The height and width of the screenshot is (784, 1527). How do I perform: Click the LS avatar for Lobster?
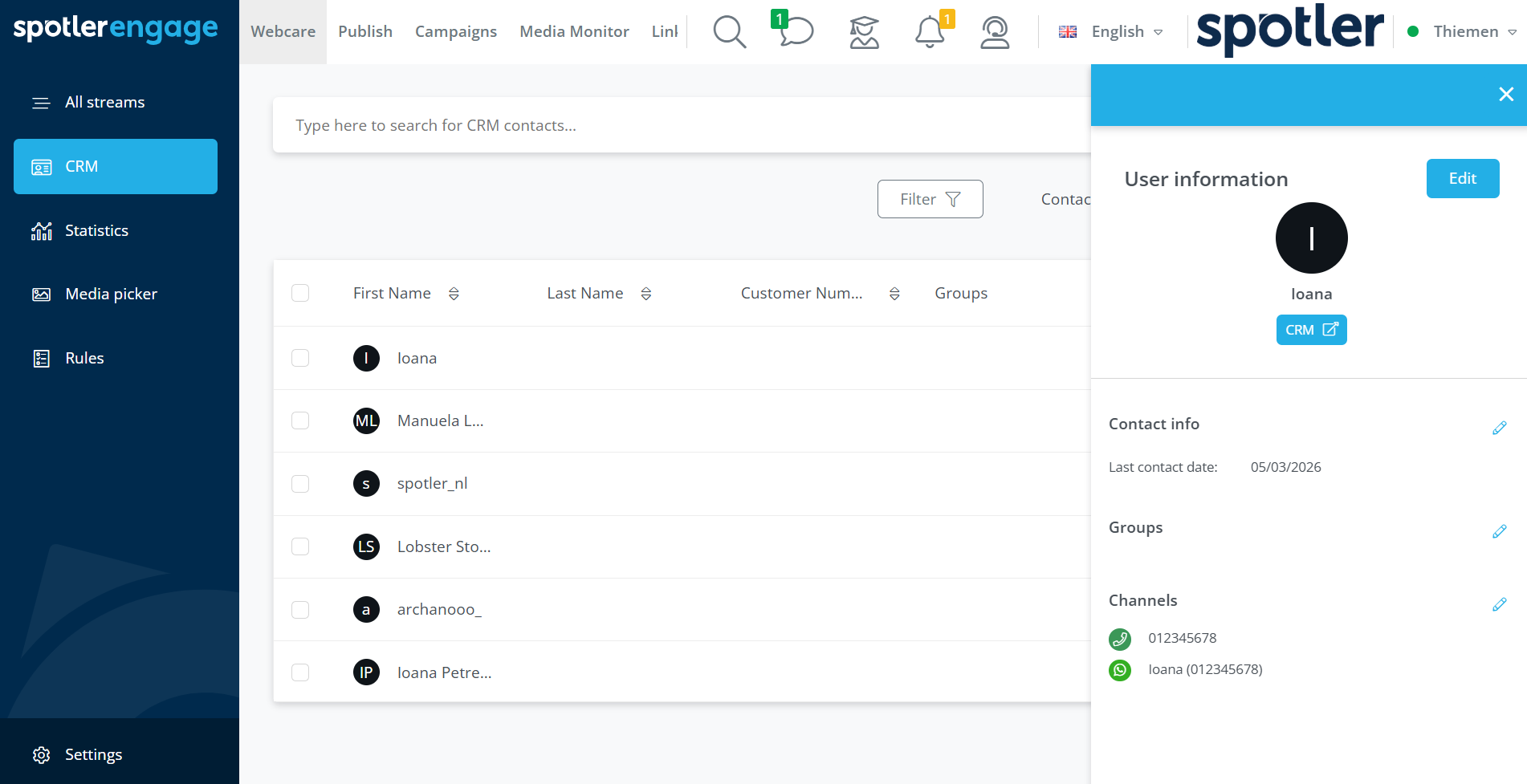(366, 546)
